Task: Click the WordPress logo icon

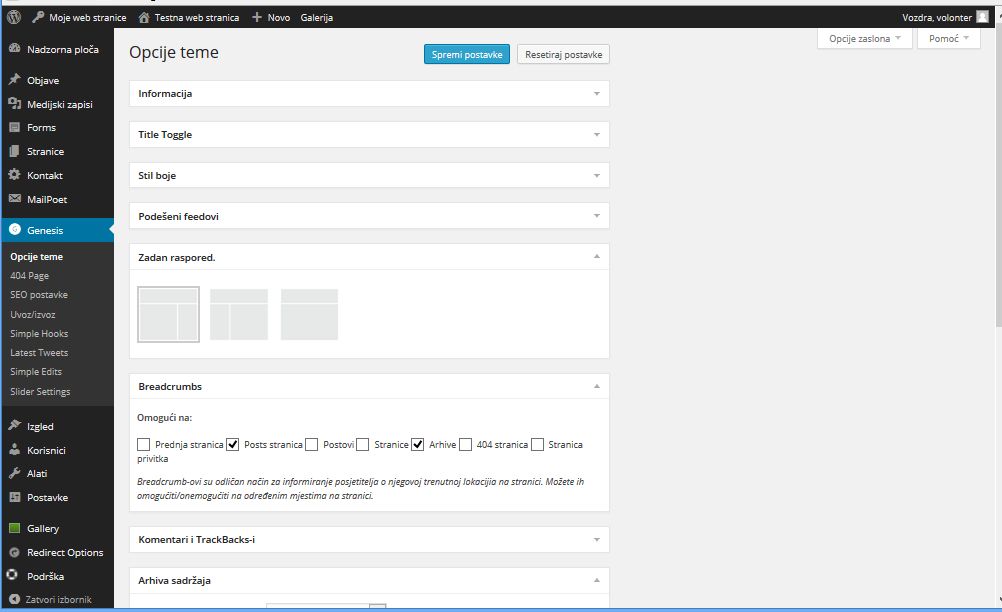Action: pyautogui.click(x=14, y=17)
